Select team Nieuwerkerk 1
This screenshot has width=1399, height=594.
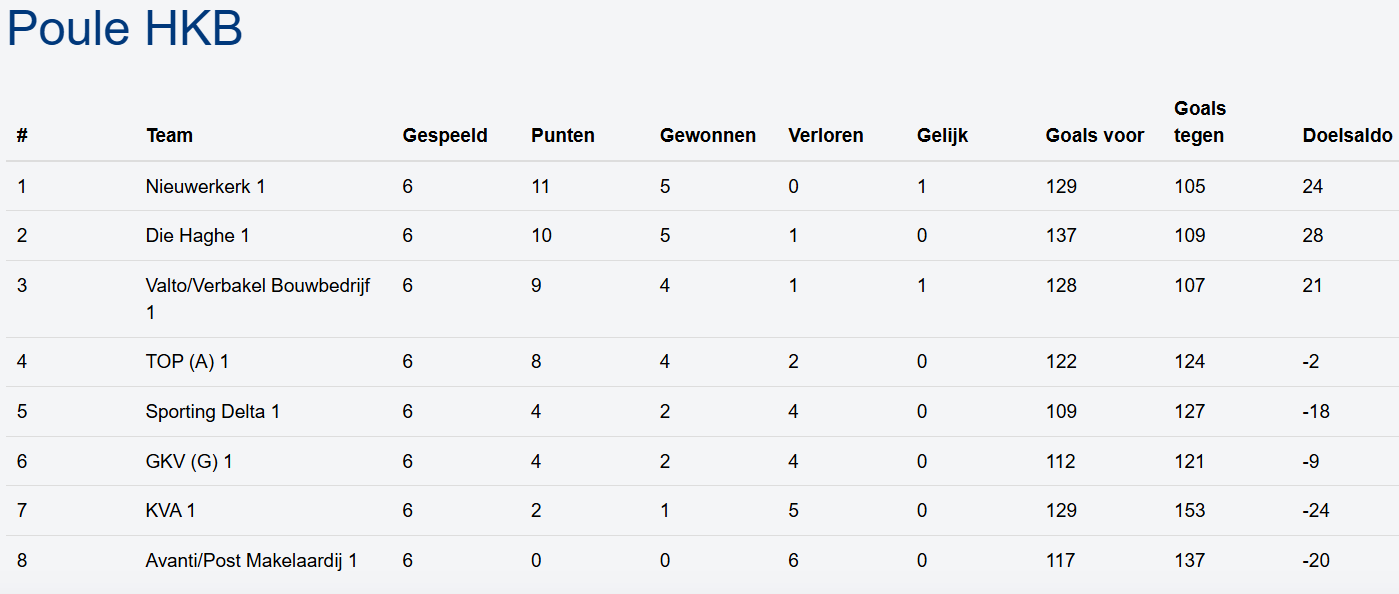coord(205,186)
